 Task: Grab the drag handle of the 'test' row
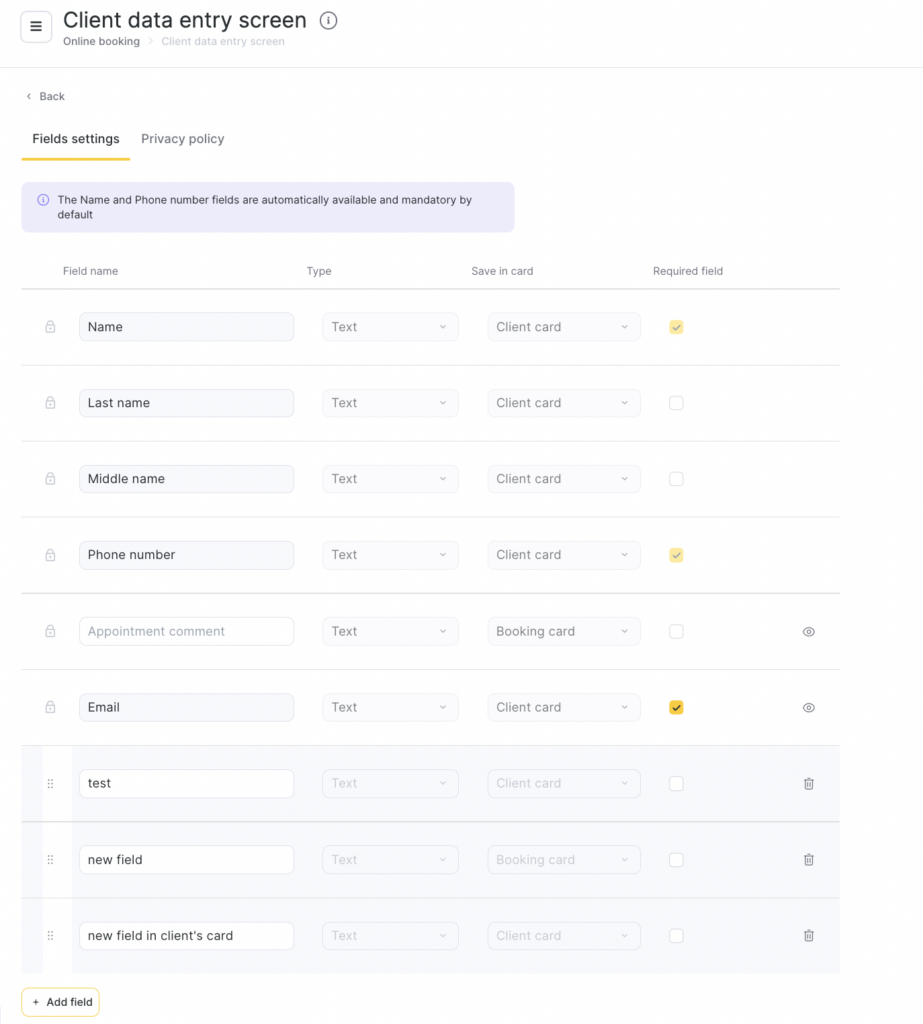(x=50, y=784)
